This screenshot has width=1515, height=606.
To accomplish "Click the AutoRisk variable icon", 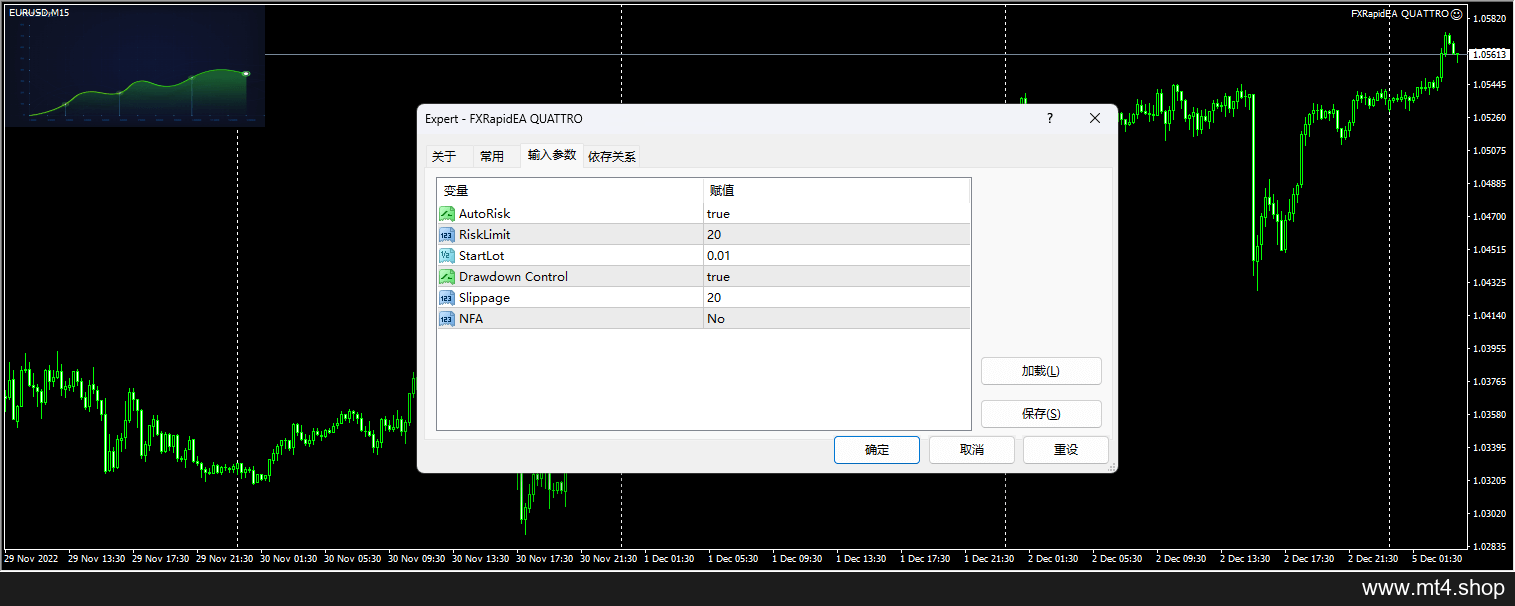I will coord(447,214).
